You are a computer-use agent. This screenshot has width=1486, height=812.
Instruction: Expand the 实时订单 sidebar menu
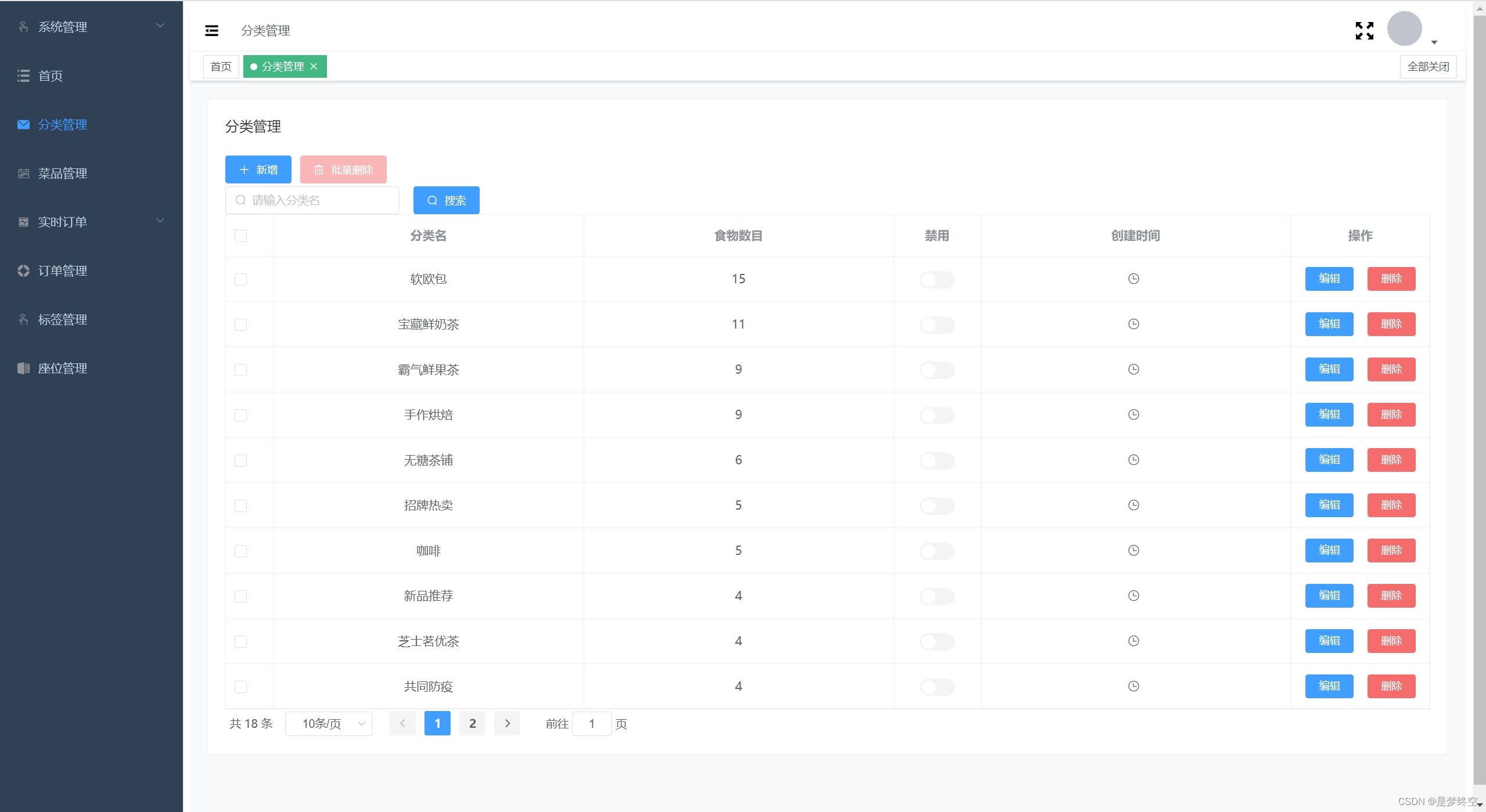click(91, 222)
